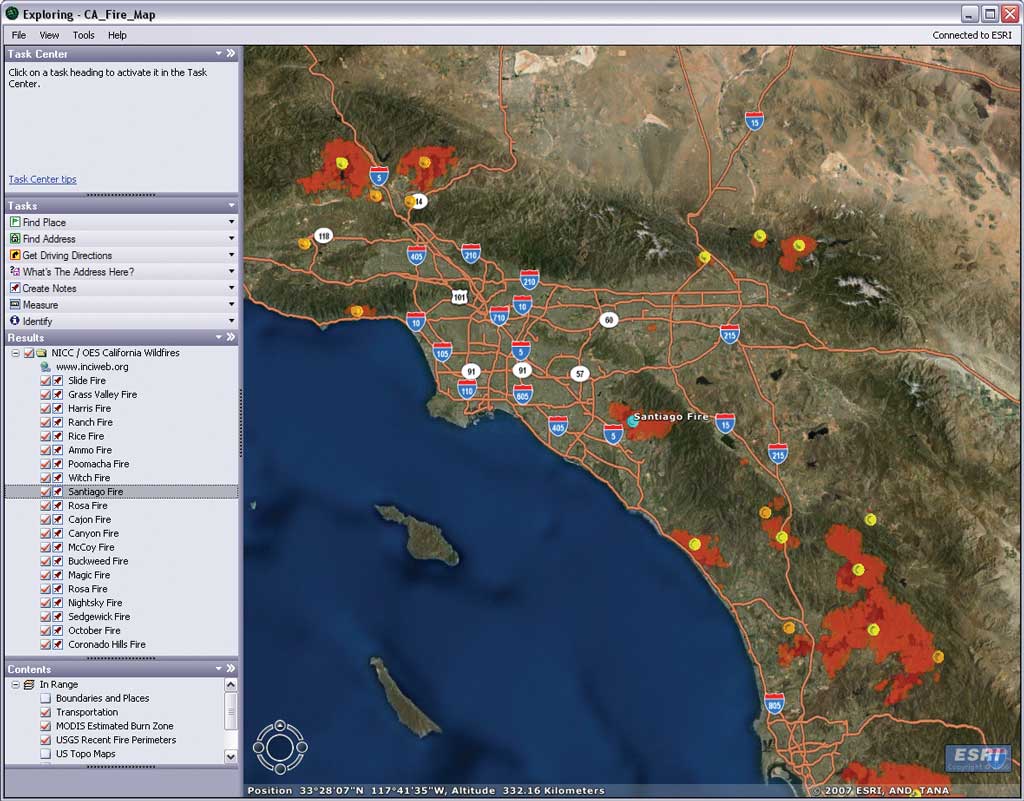
Task: Click the Identify info icon
Action: pyautogui.click(x=15, y=321)
